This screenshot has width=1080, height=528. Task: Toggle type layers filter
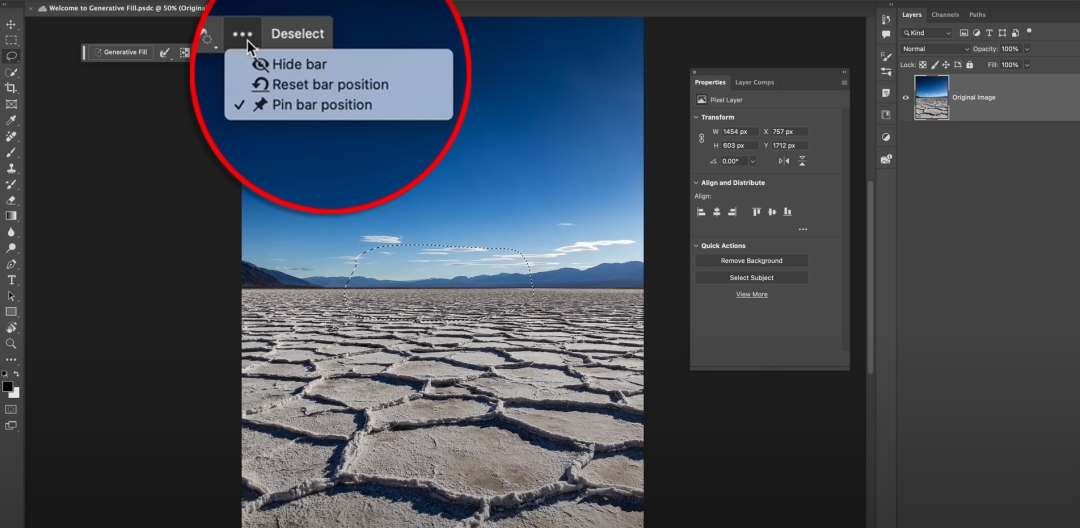click(x=990, y=33)
